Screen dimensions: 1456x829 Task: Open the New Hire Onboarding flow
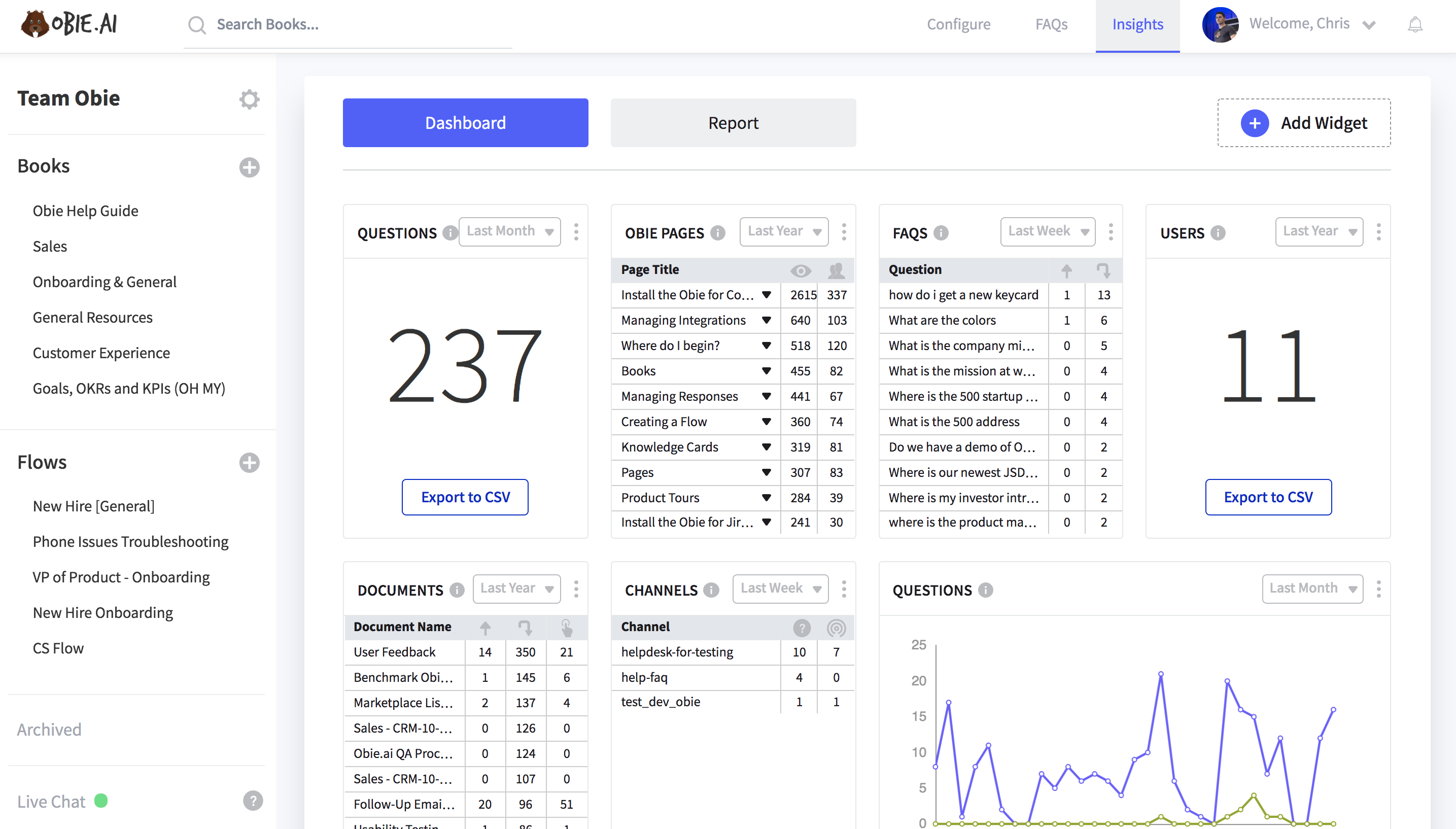[x=103, y=613]
